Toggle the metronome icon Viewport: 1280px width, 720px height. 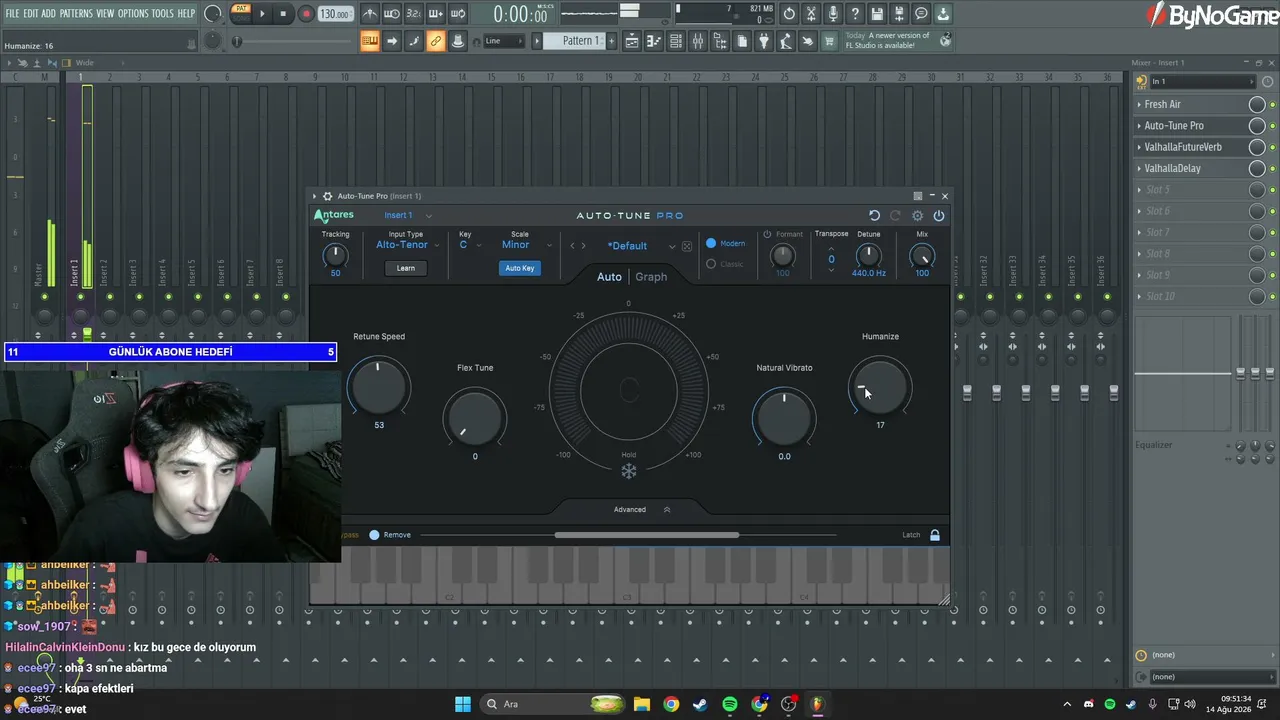tap(370, 14)
